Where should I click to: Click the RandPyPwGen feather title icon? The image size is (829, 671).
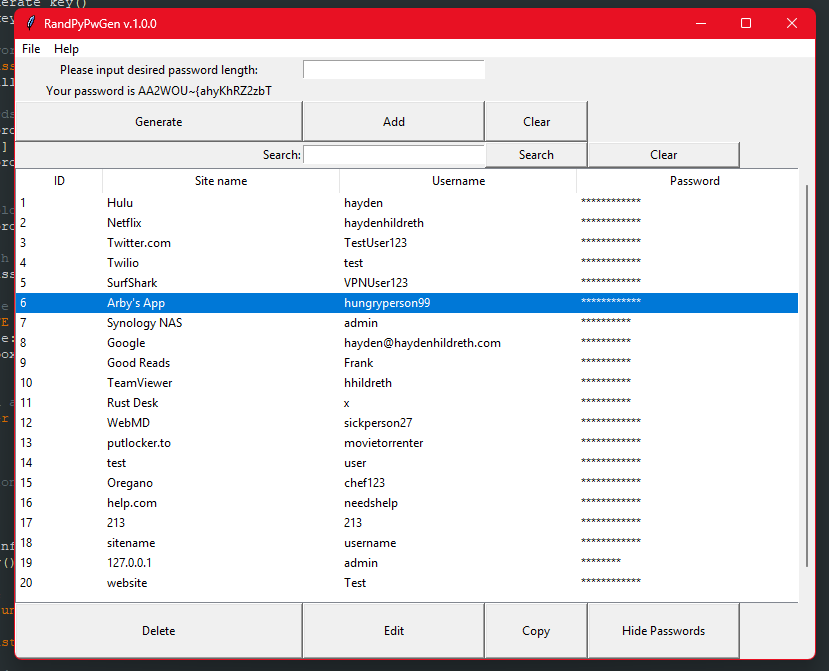click(31, 23)
